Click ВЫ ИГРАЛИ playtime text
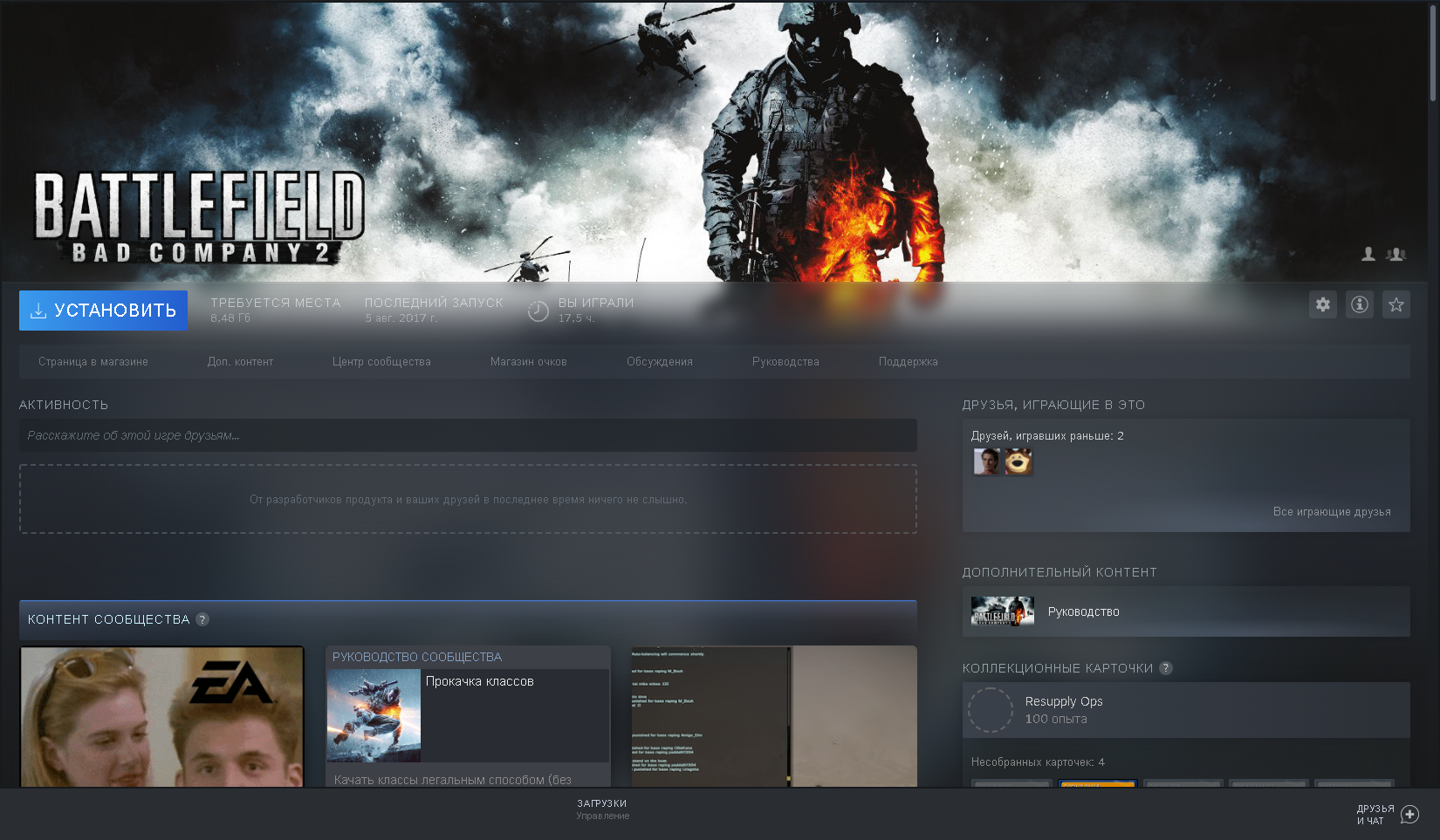 596,303
